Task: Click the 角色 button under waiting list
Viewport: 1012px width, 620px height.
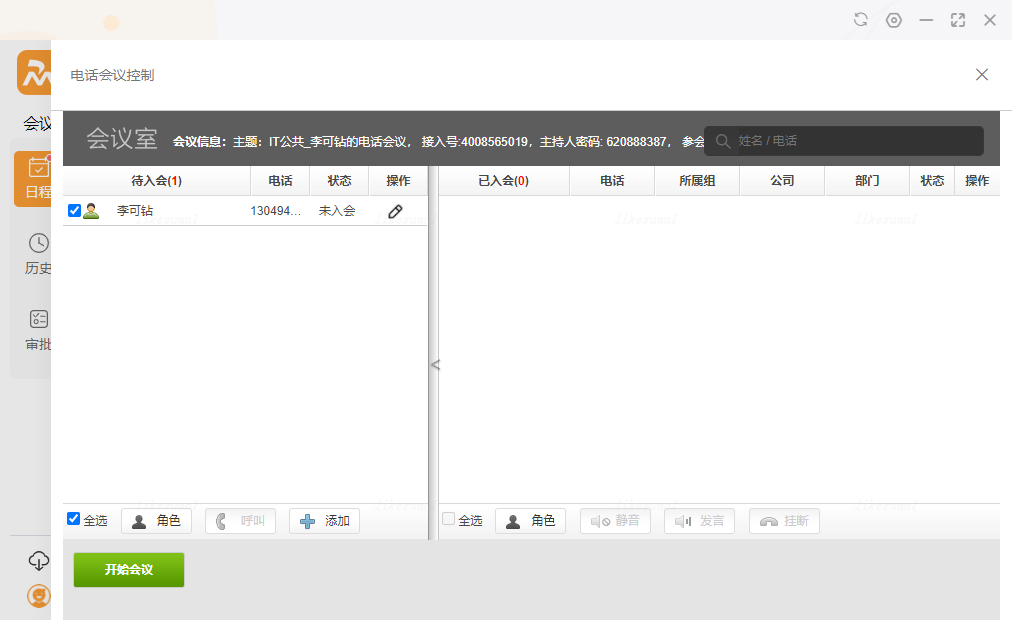Action: tap(156, 521)
